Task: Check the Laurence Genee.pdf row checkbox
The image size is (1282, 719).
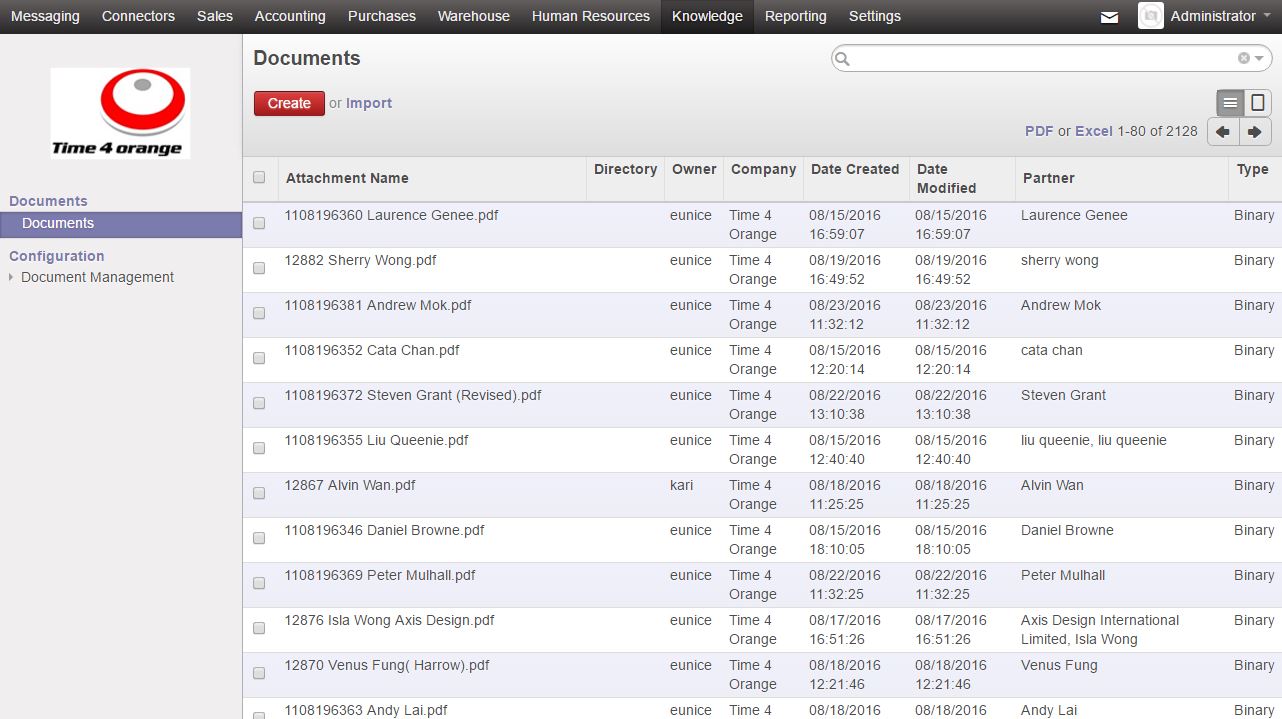Action: [259, 223]
